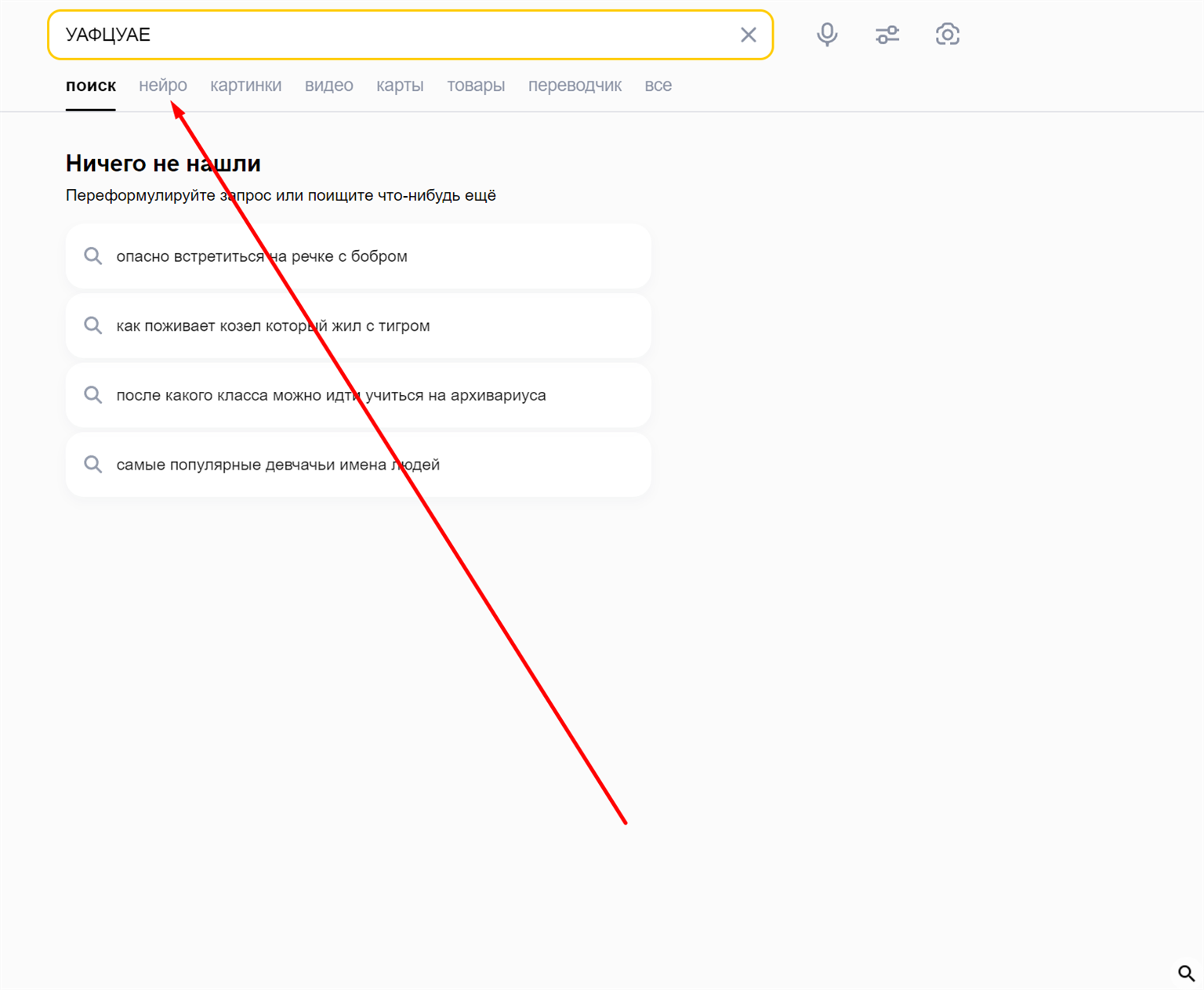The height and width of the screenshot is (990, 1204).
Task: Click the magnifier icon beside the archivist suggestion
Action: 93,395
